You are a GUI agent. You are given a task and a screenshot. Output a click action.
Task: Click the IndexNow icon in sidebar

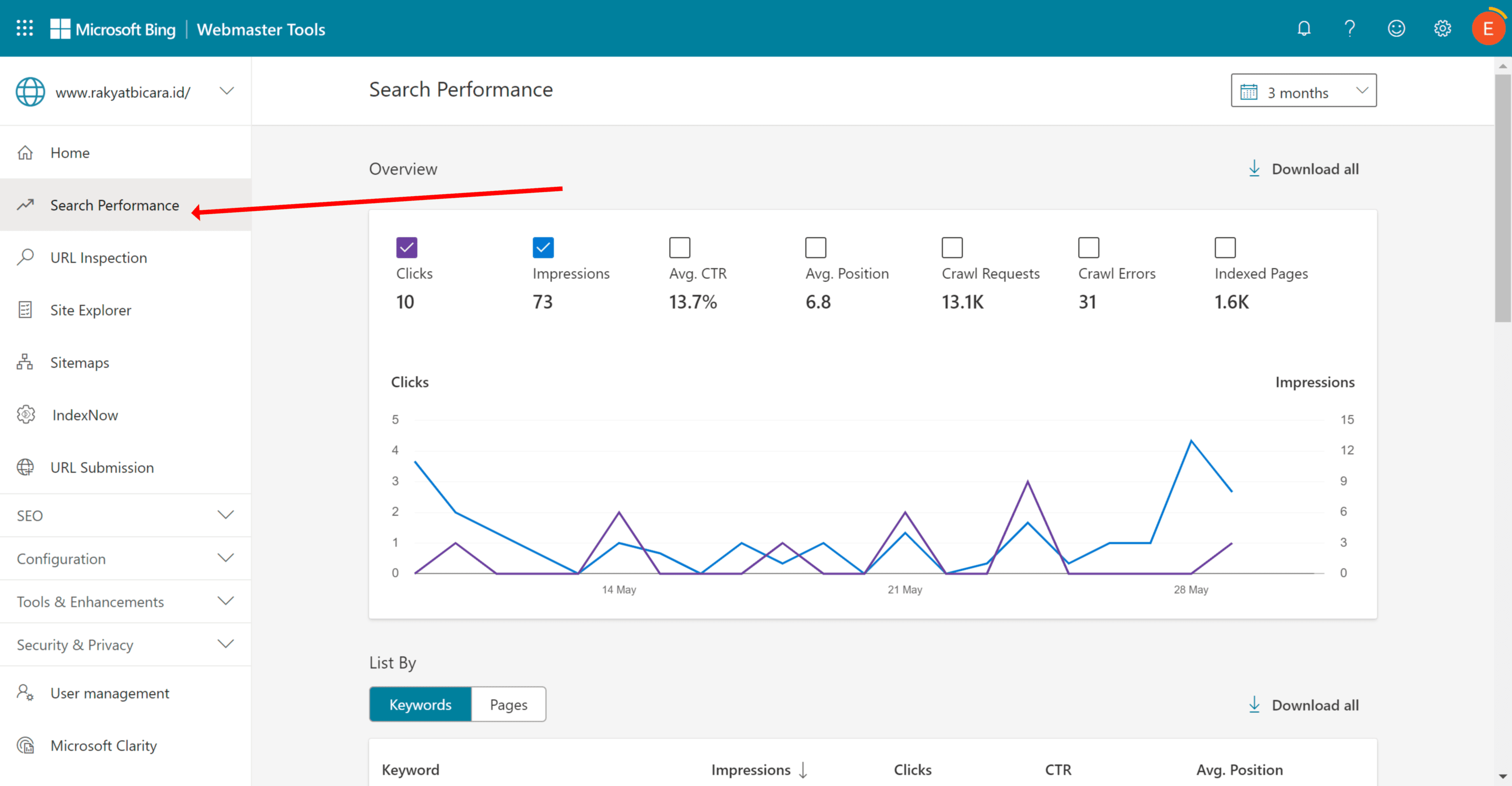pos(26,414)
